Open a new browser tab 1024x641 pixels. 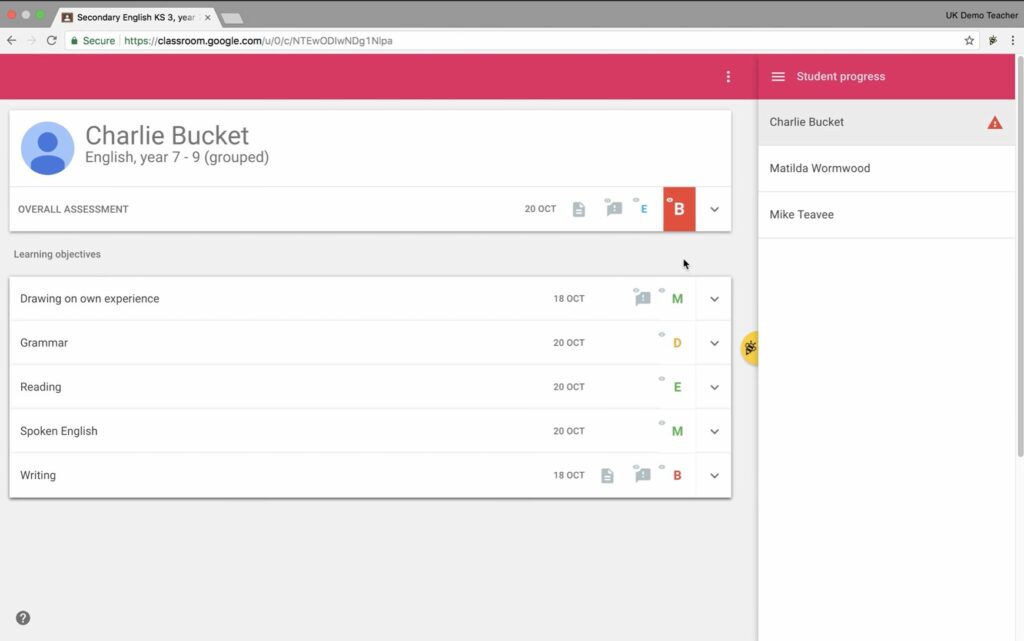pyautogui.click(x=232, y=18)
